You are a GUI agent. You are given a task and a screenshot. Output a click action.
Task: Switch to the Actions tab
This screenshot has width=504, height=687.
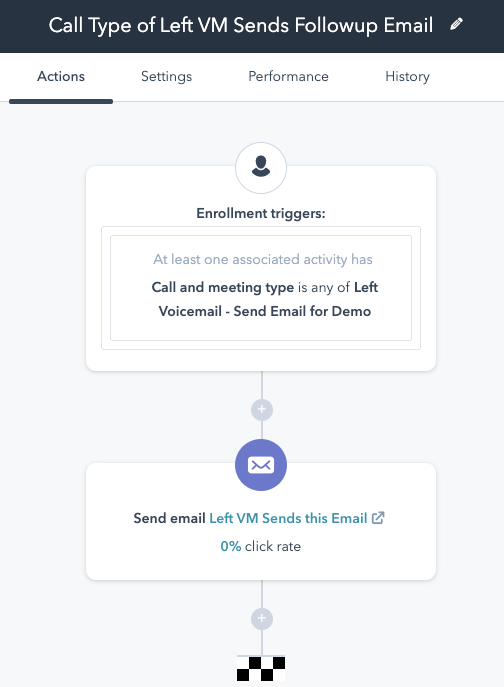tap(61, 76)
